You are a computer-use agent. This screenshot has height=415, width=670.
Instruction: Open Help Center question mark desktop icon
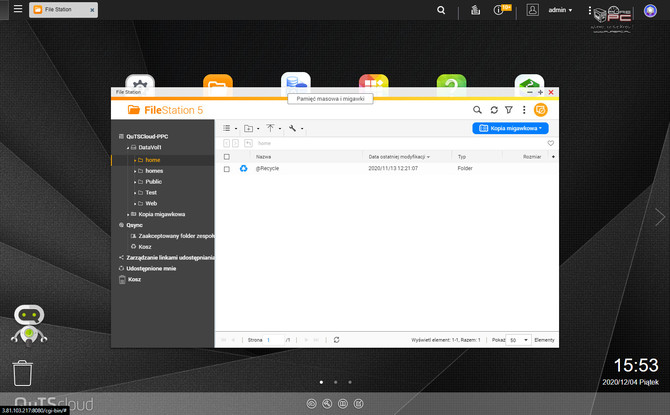tap(451, 82)
